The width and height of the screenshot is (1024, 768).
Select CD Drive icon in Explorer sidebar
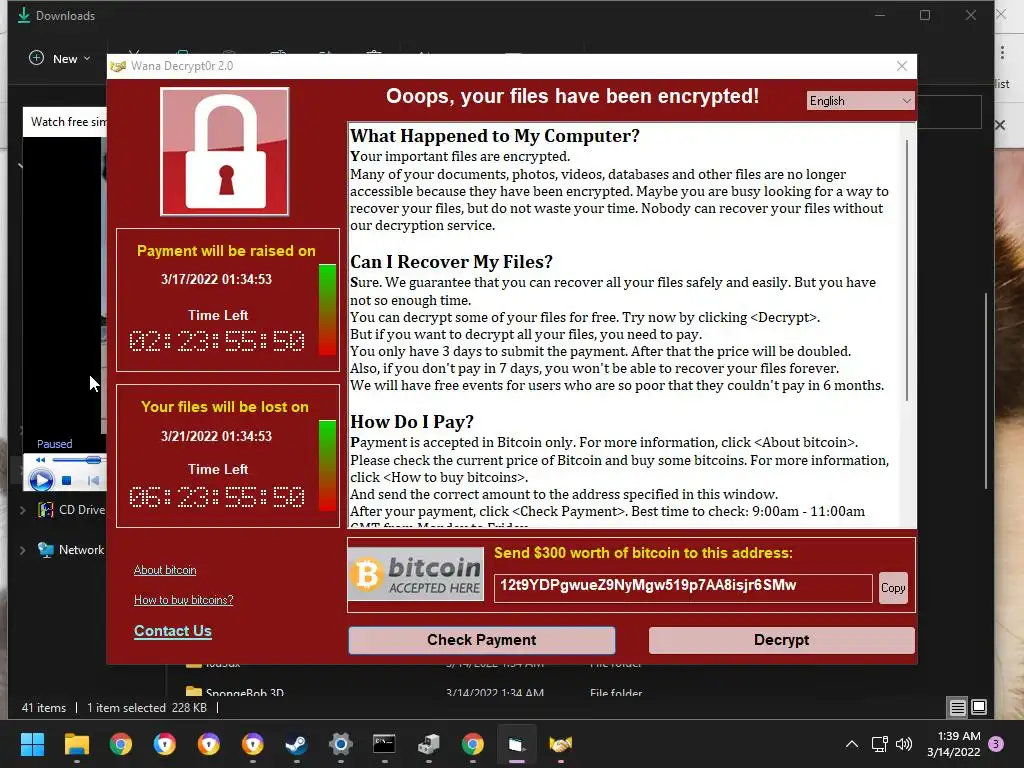(x=46, y=509)
